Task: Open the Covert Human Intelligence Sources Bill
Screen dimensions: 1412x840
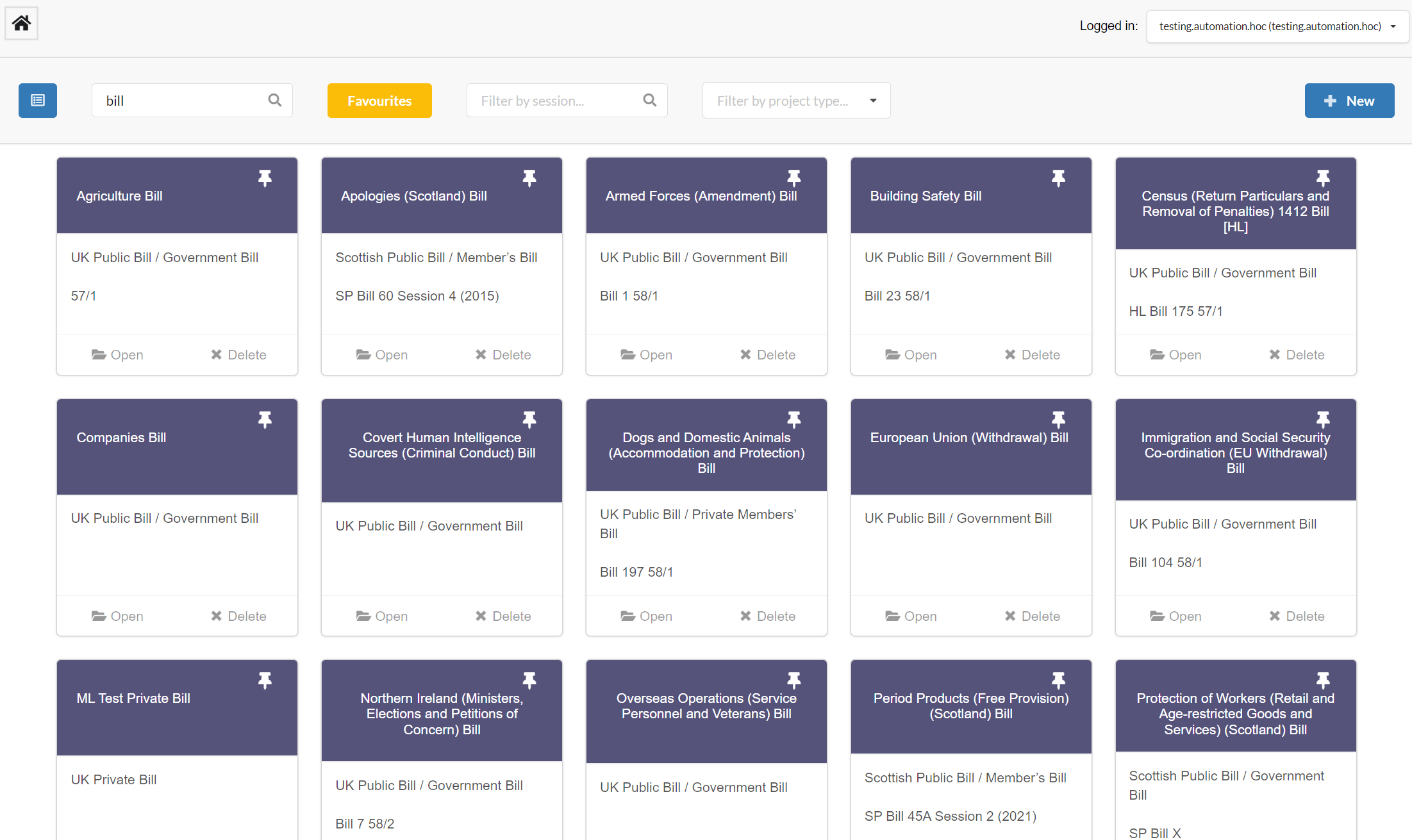Action: [x=382, y=616]
